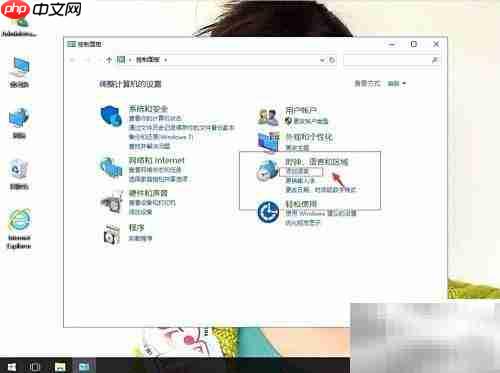Click the change date, time or number formats link
The height and width of the screenshot is (373, 500).
pyautogui.click(x=321, y=190)
